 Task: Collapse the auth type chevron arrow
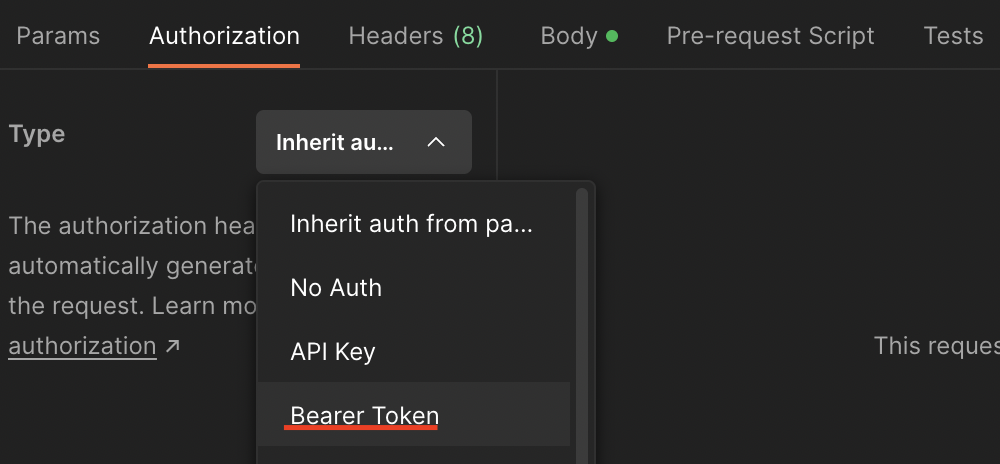[435, 142]
